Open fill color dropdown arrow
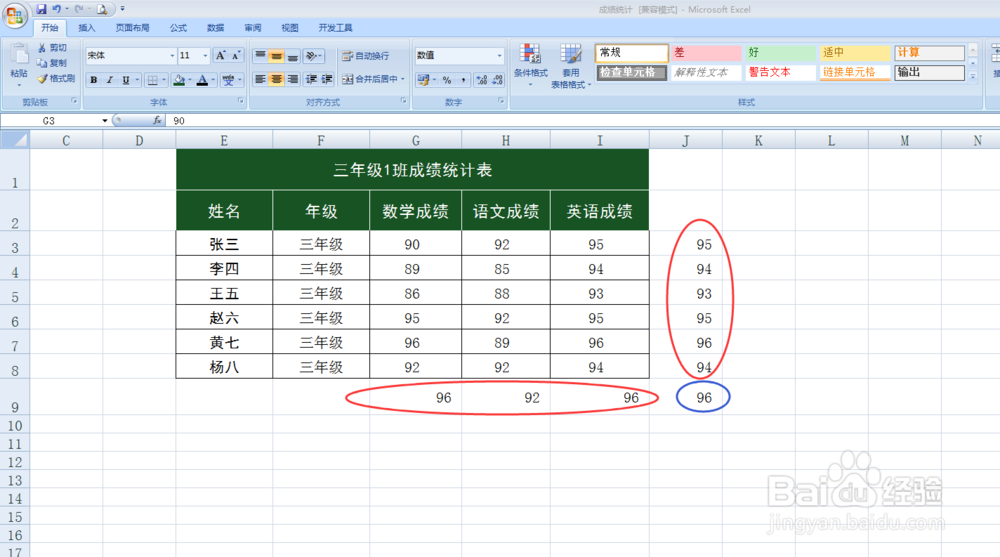The width and height of the screenshot is (1000, 557). [x=189, y=80]
